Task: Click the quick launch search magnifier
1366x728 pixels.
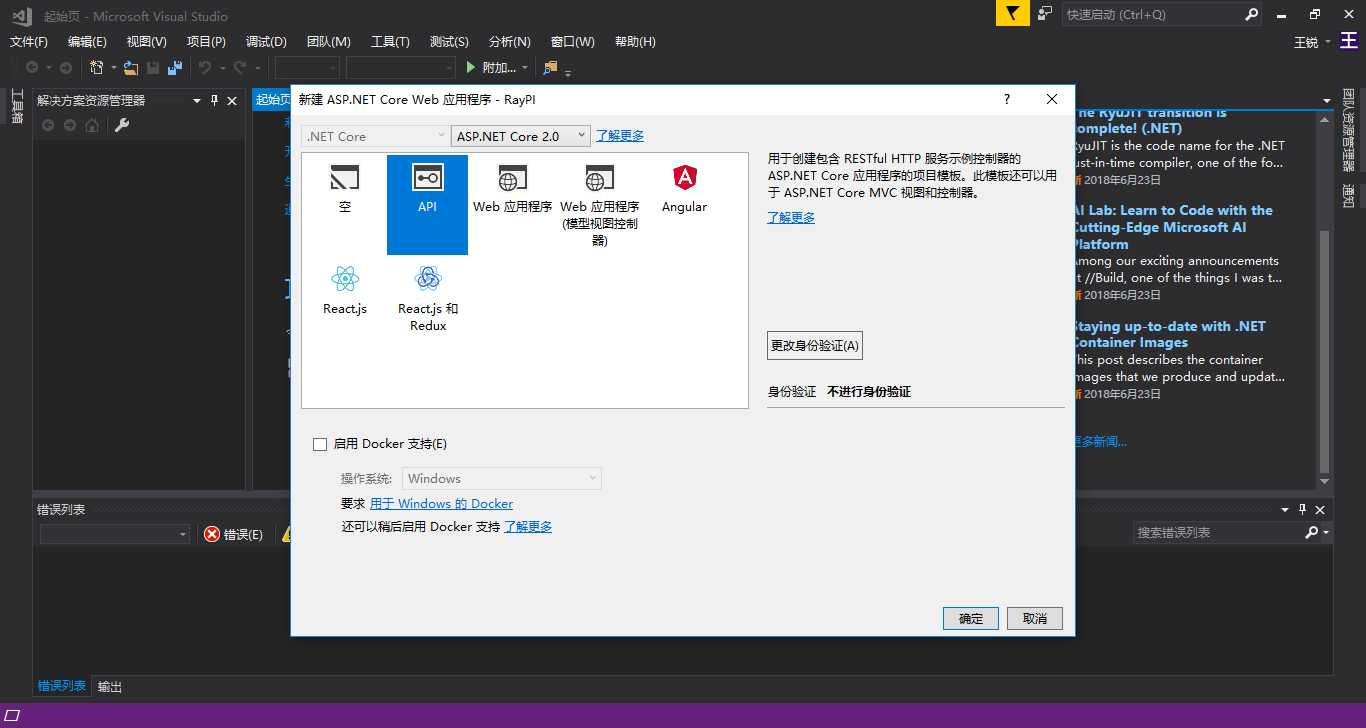Action: [1252, 14]
